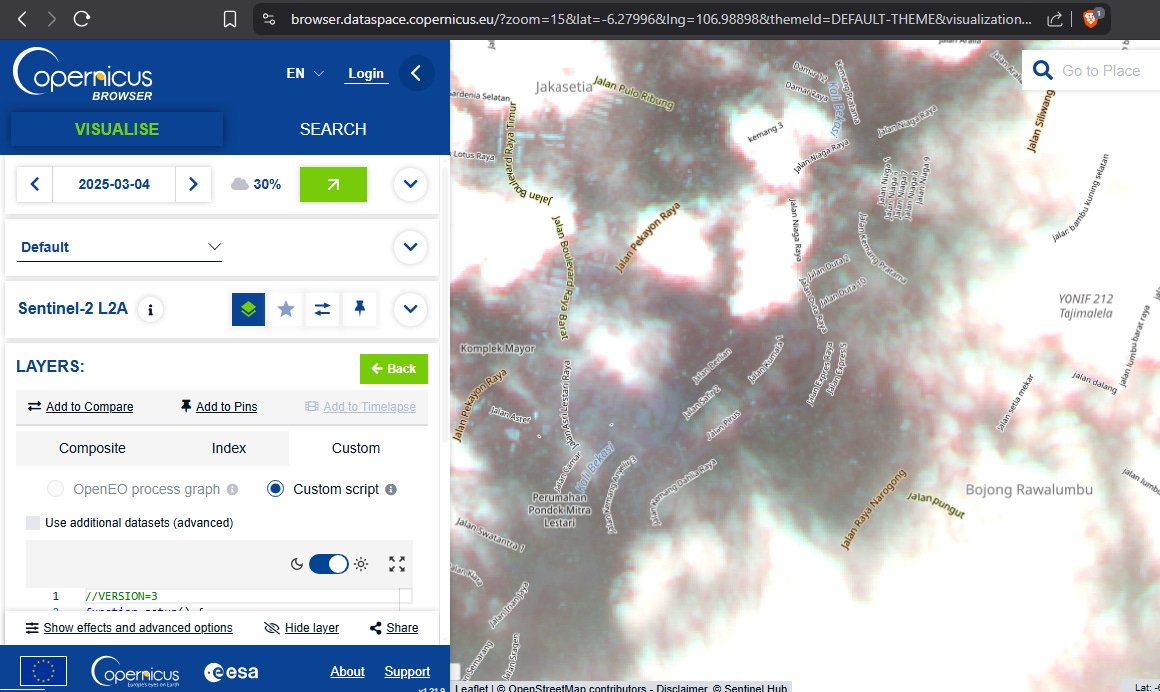Click Add to Pins link

(219, 406)
